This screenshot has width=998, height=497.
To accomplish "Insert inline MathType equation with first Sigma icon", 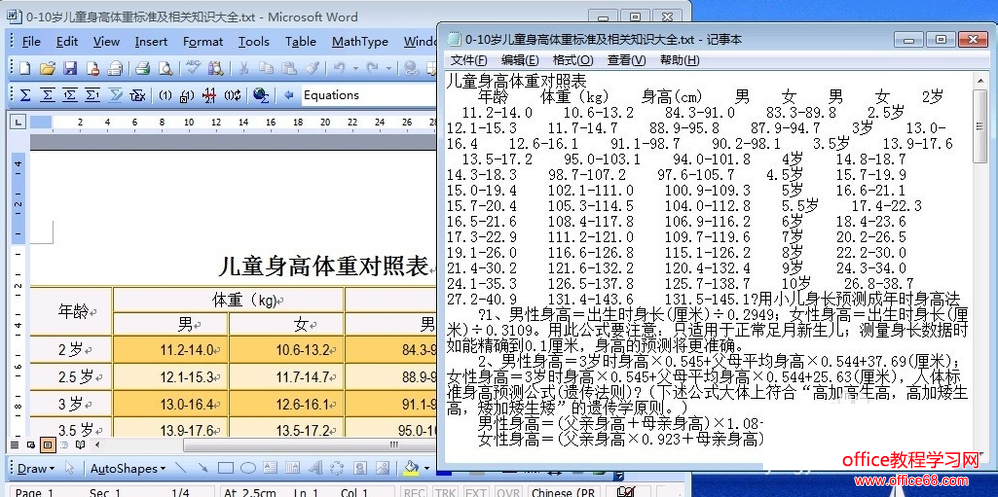I will point(25,95).
